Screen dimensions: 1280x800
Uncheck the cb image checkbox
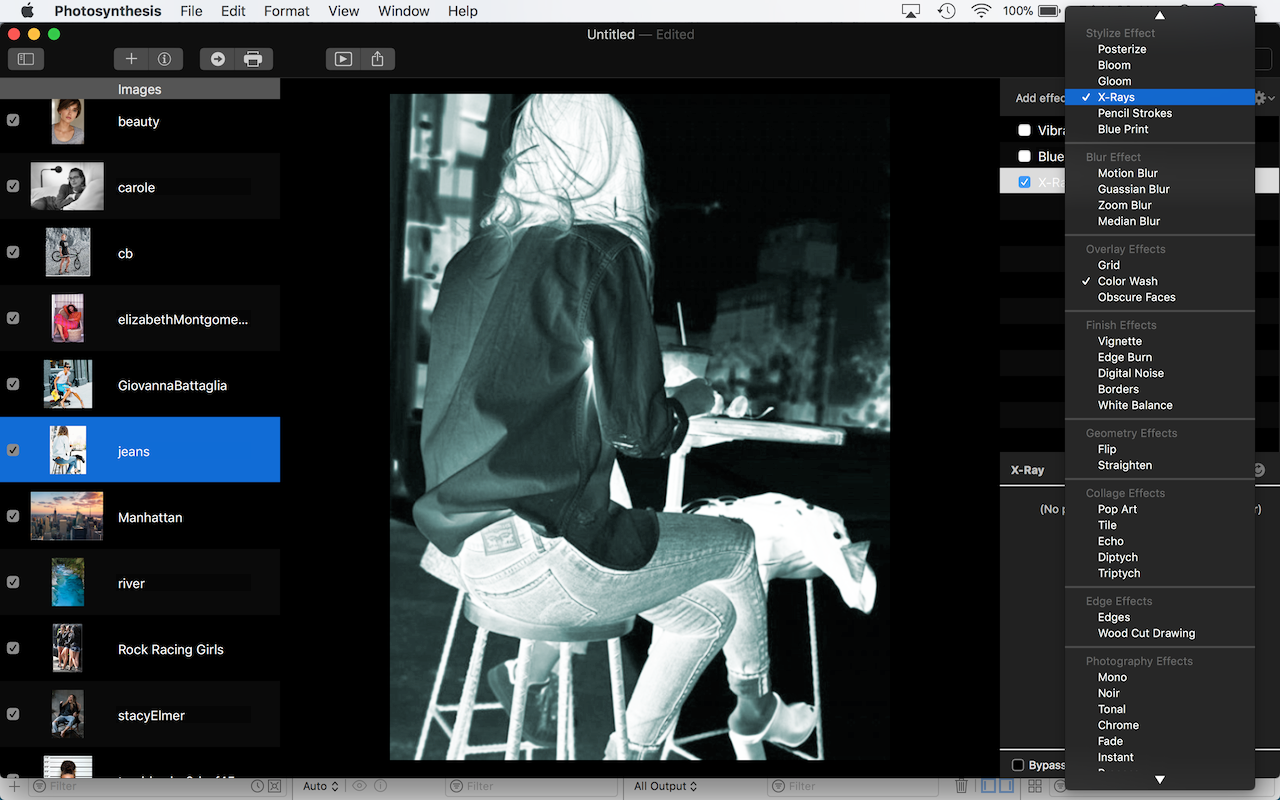point(13,252)
